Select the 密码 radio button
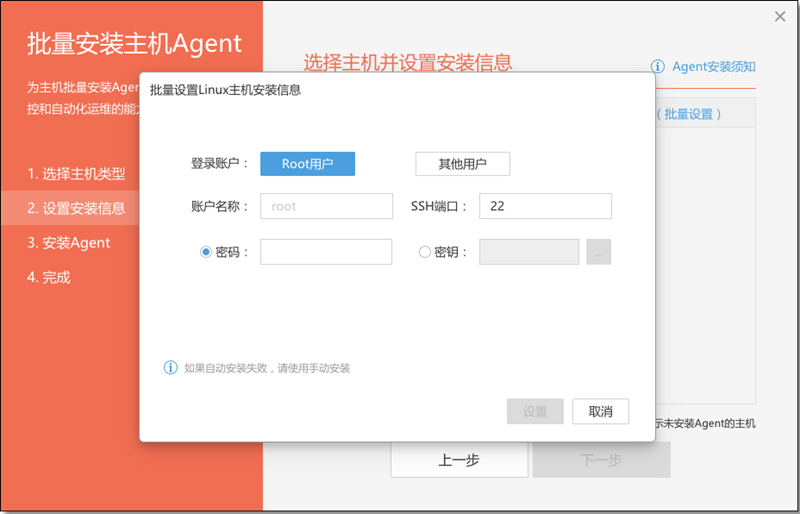The image size is (800, 514). coord(206,252)
